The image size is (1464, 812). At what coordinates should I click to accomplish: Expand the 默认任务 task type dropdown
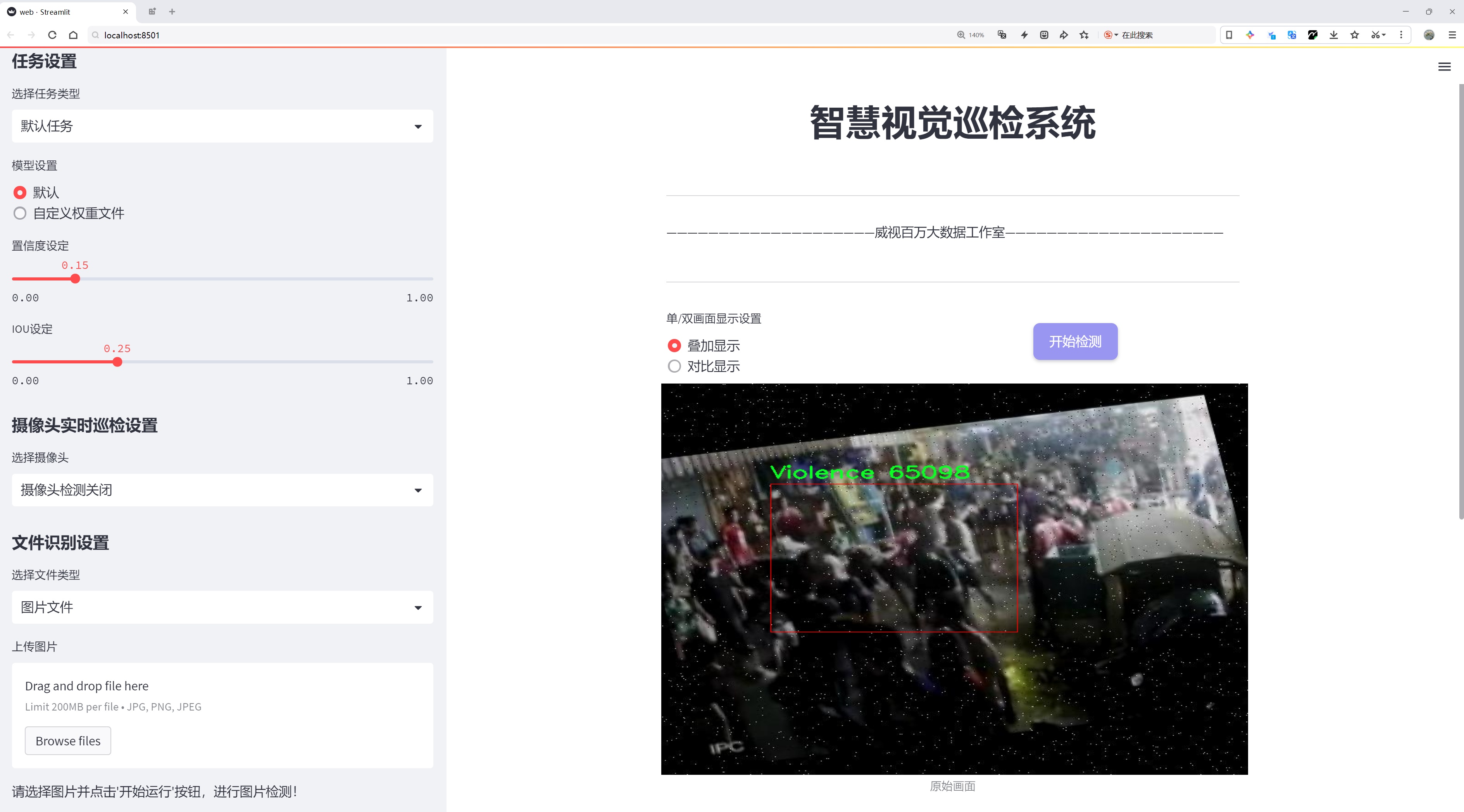tap(222, 126)
